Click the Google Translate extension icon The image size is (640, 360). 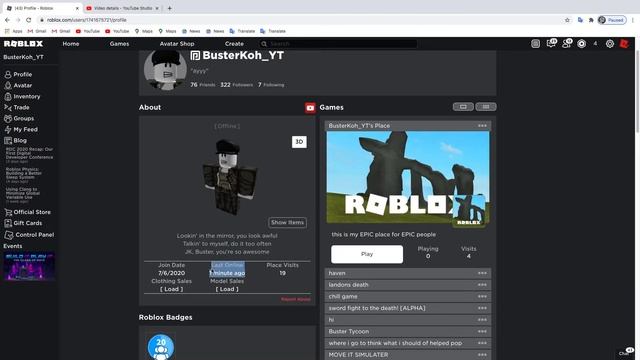pos(580,20)
